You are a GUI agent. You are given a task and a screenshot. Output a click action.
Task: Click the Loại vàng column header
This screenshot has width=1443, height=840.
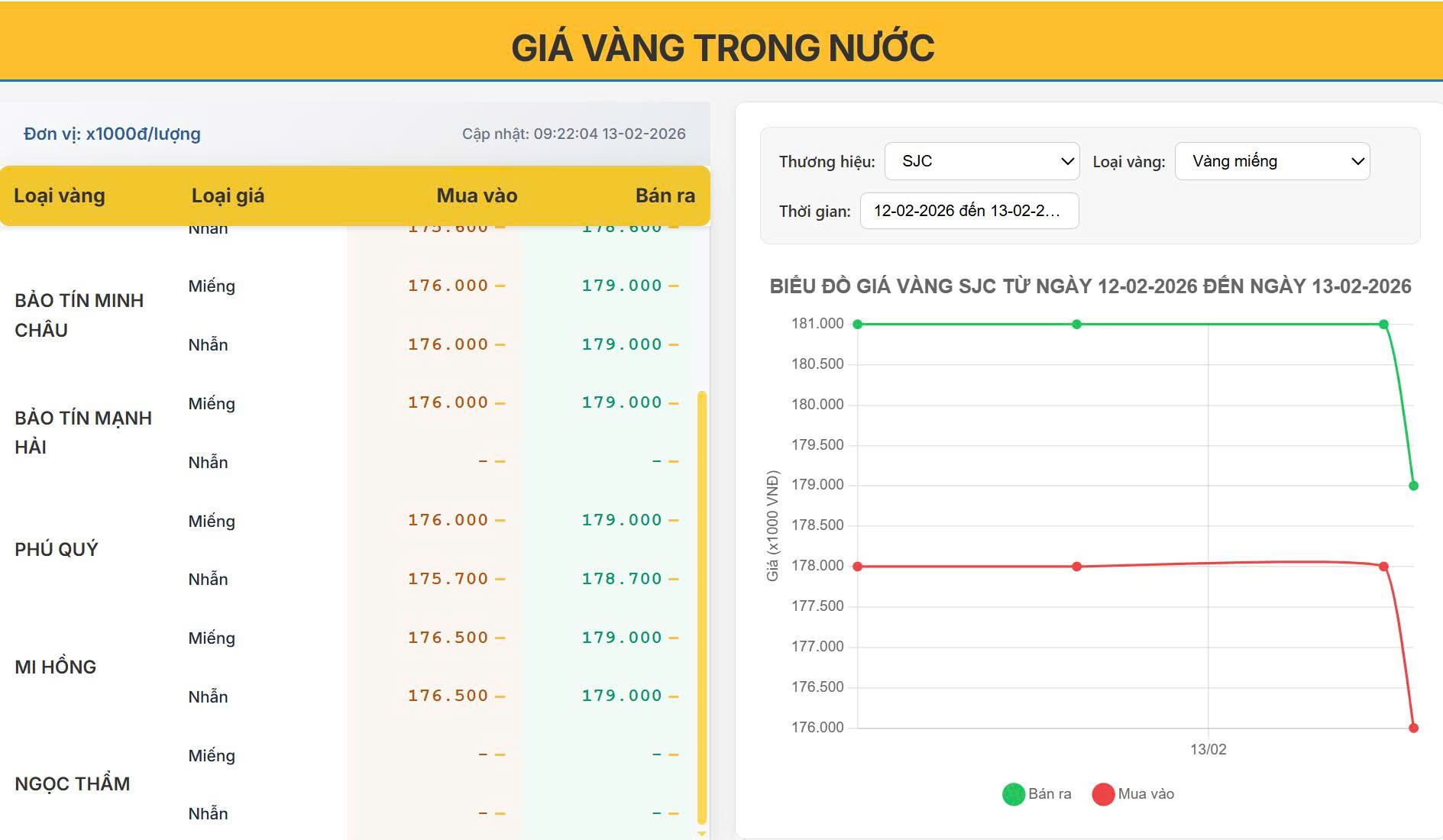point(60,195)
